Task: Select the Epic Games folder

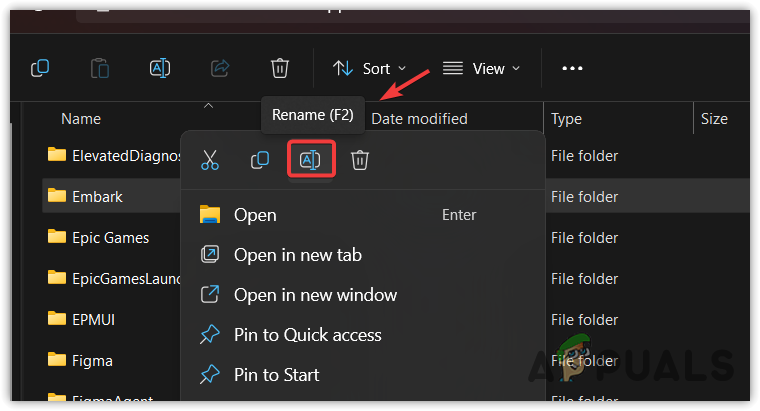Action: [x=110, y=237]
